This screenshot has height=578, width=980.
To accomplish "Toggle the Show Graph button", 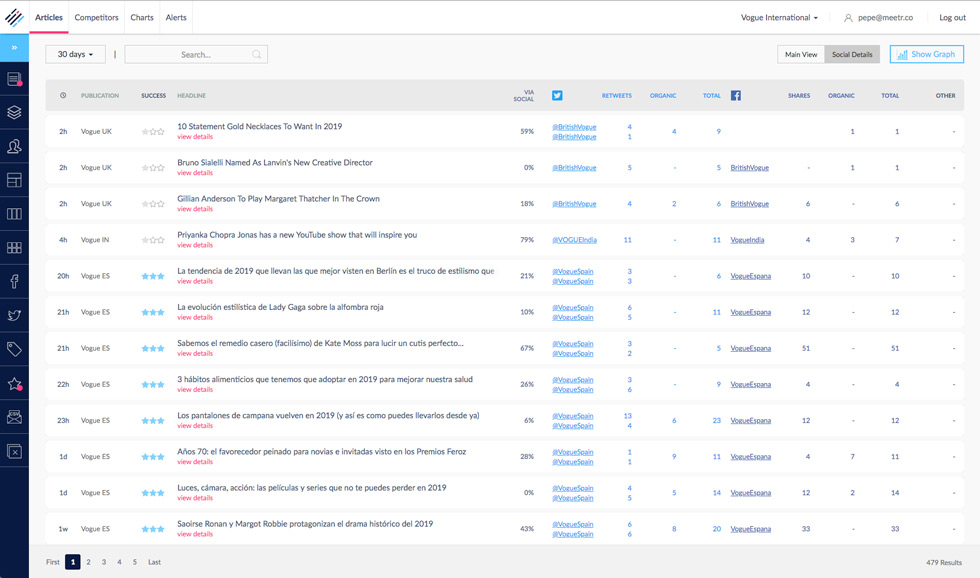I will click(x=926, y=55).
